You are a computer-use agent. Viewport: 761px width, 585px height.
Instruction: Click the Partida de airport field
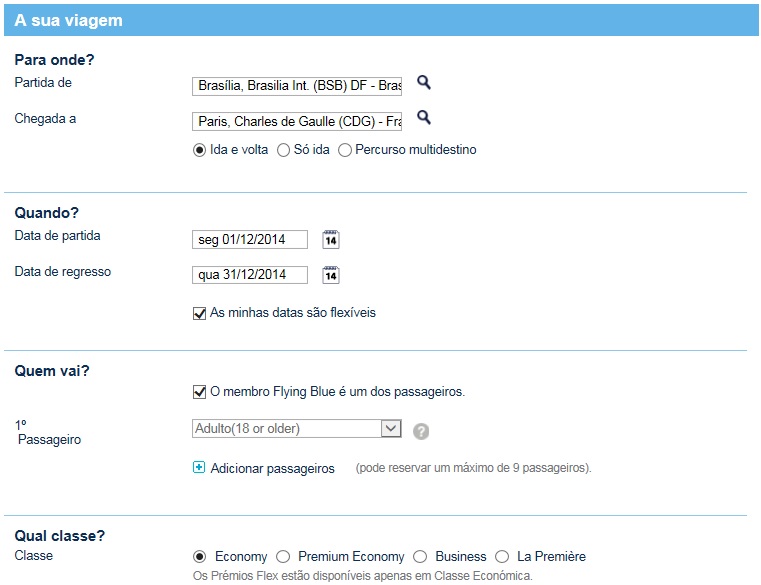click(x=297, y=86)
